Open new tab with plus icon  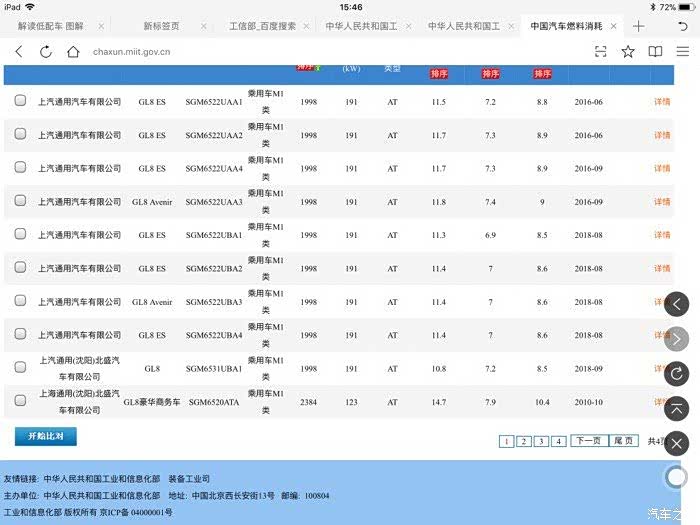click(x=639, y=26)
